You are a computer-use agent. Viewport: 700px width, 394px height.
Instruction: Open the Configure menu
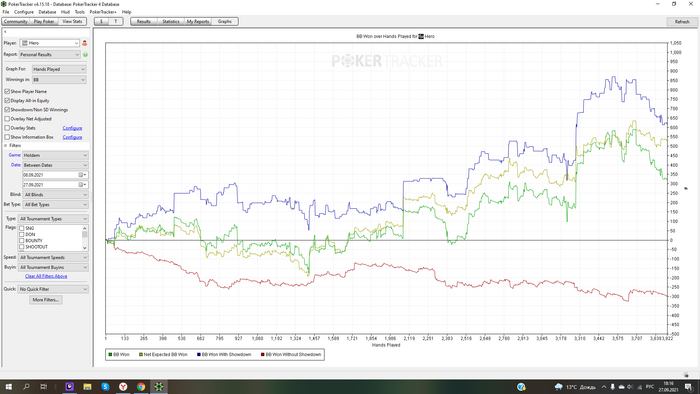point(24,12)
